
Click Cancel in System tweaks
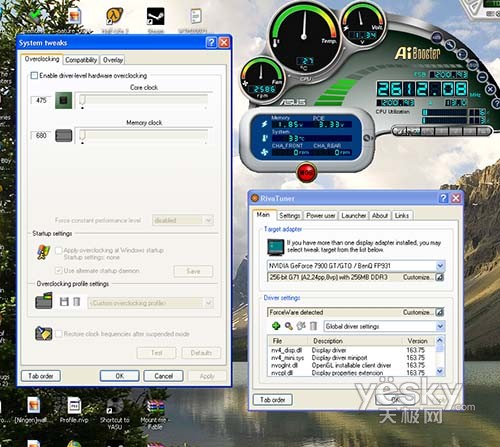pyautogui.click(x=163, y=376)
